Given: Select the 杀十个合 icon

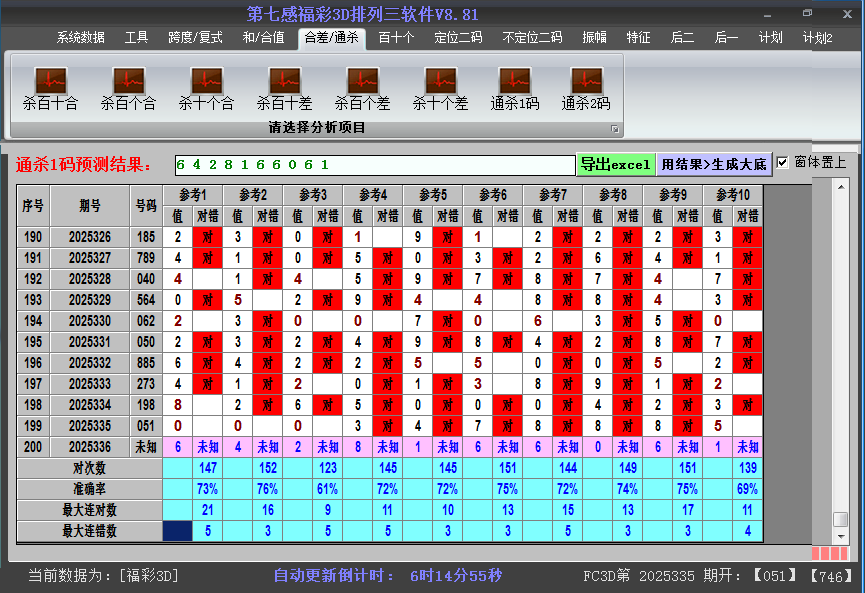Looking at the screenshot, I should coord(206,81).
